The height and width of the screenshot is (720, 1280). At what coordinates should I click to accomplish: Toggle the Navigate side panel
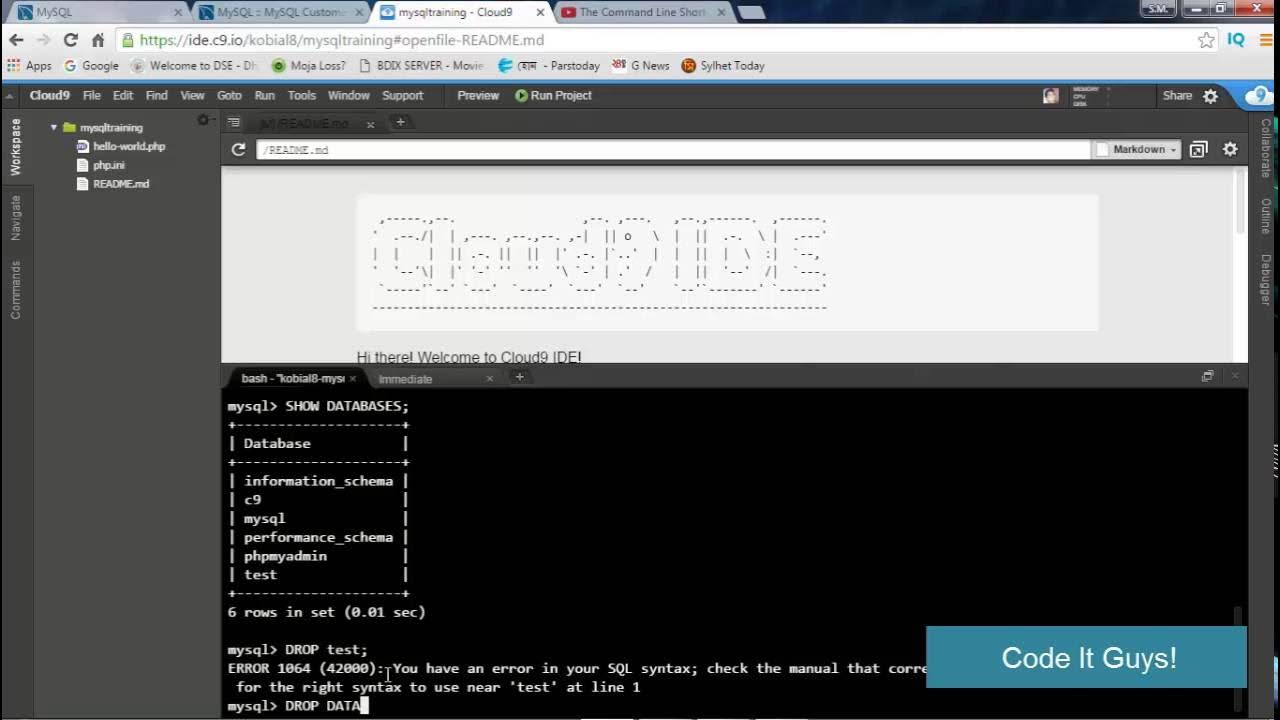pos(15,217)
